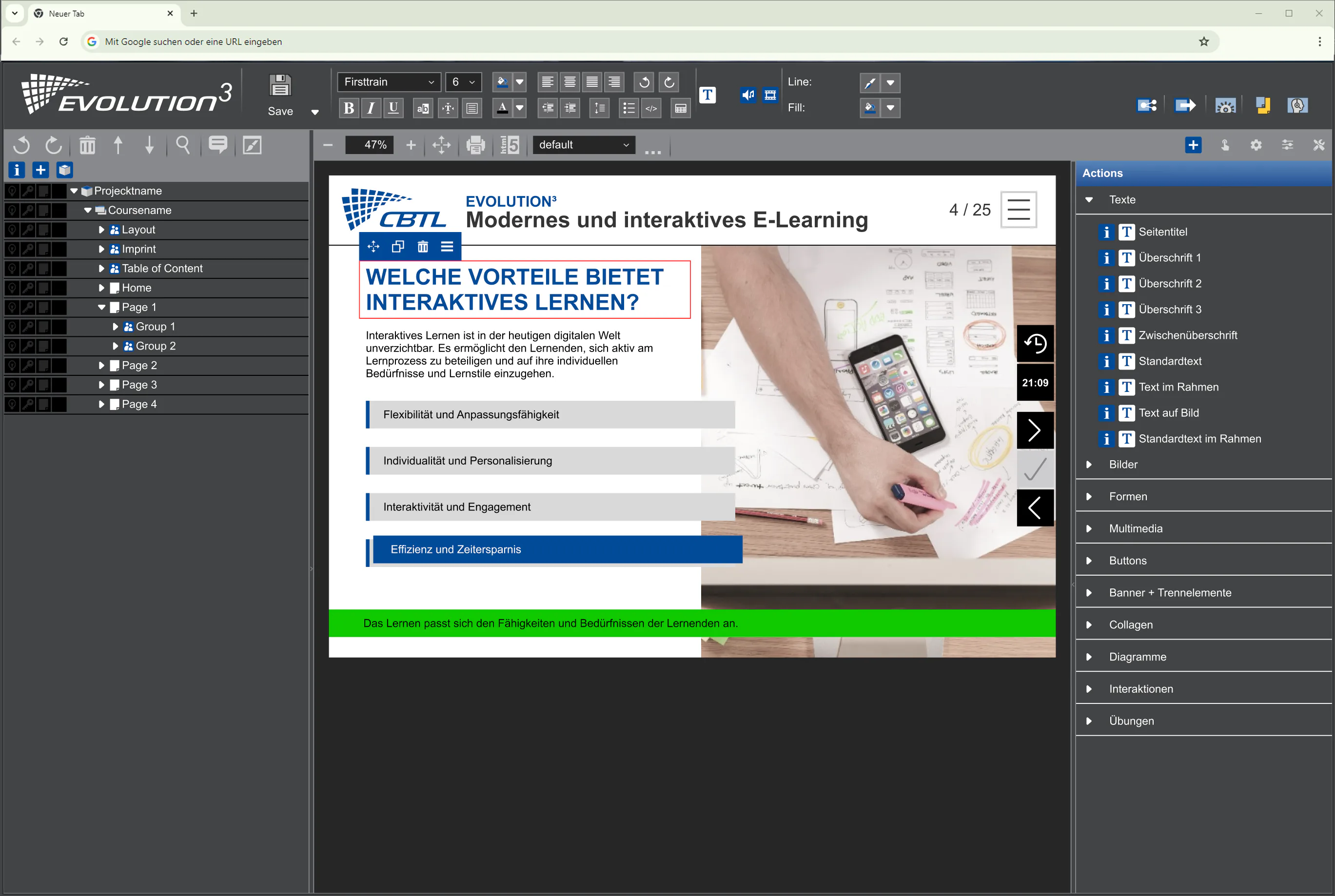
Task: Open the comment speech bubble icon
Action: pyautogui.click(x=218, y=145)
